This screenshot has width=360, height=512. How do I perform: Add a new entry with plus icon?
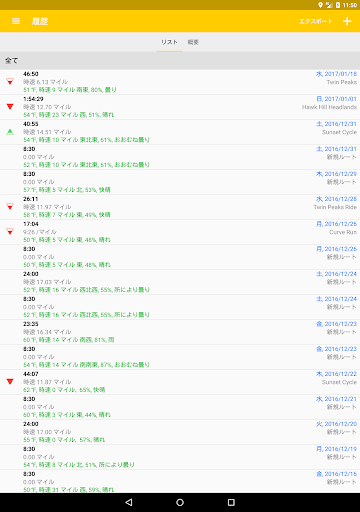point(347,21)
